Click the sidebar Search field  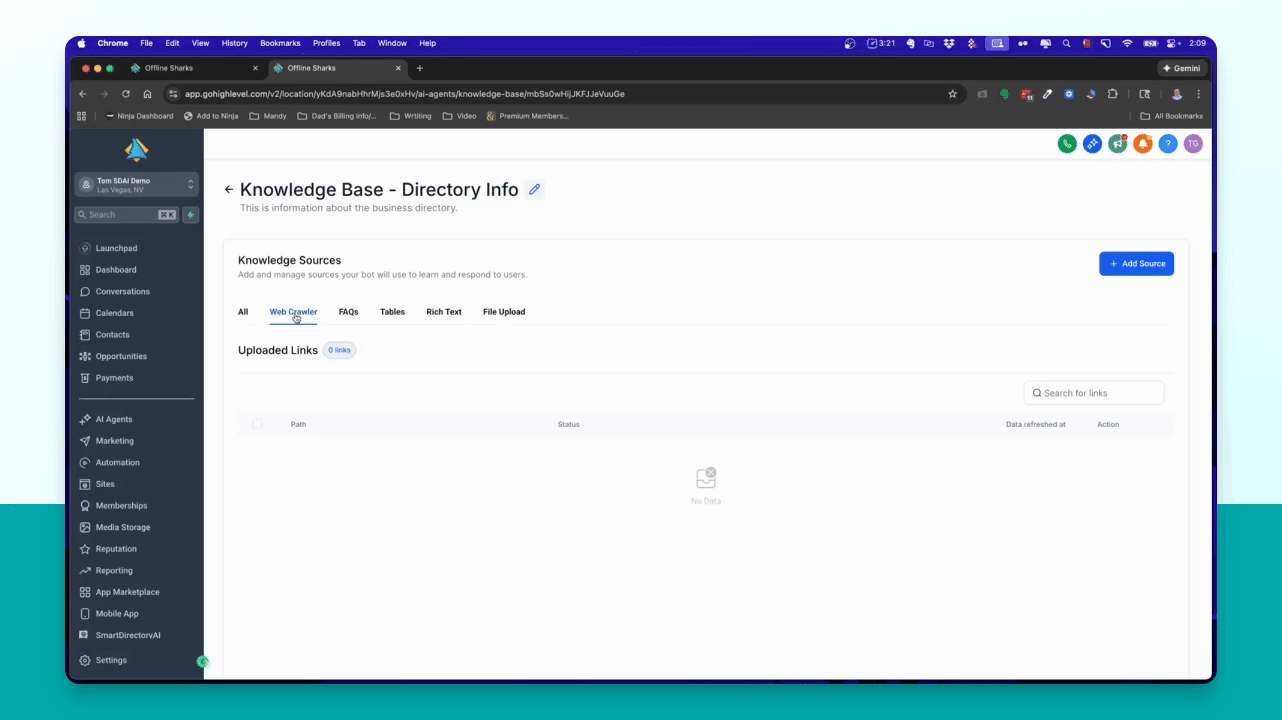[126, 214]
